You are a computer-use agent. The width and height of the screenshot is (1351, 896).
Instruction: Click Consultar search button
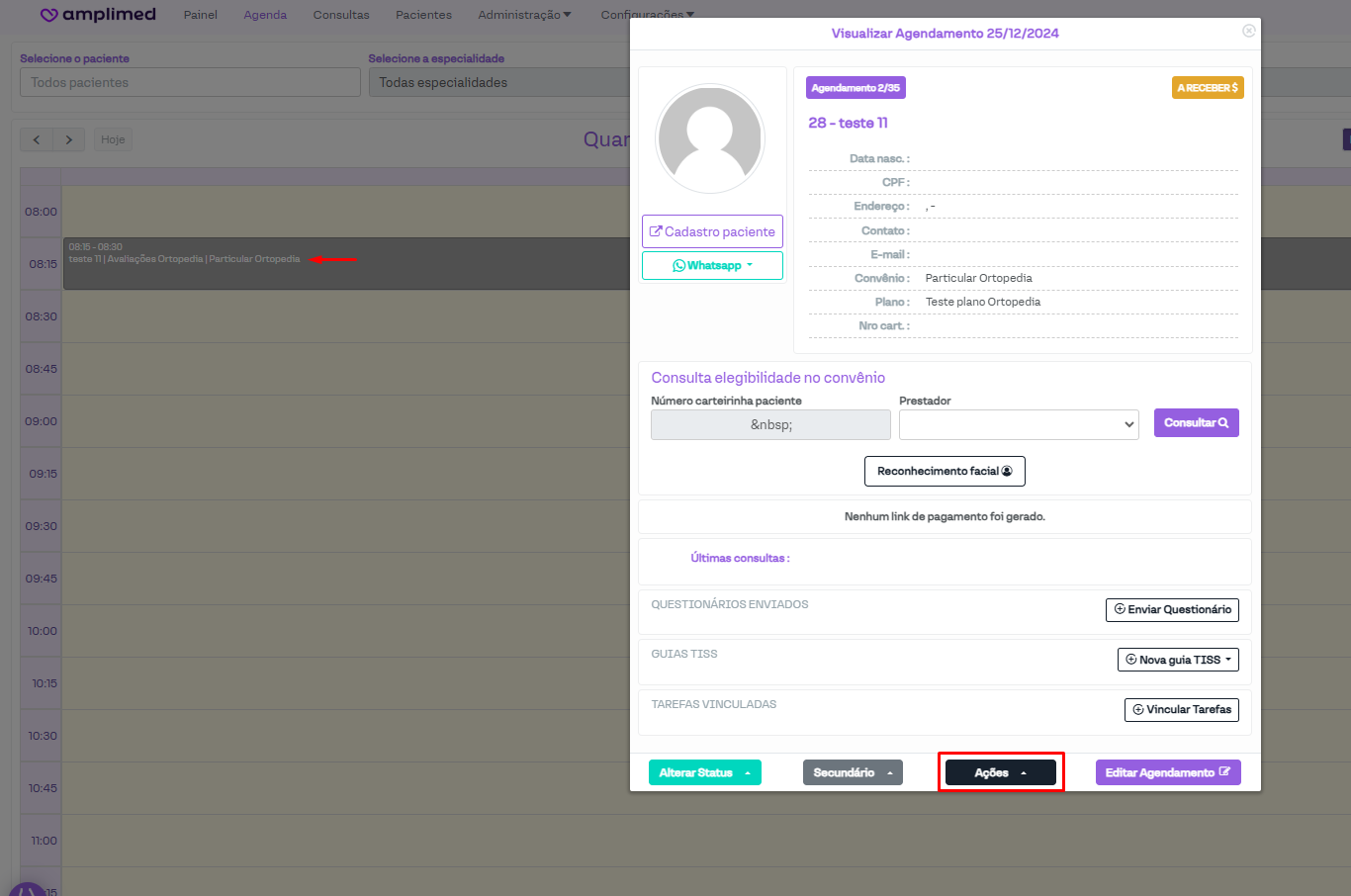click(1196, 423)
